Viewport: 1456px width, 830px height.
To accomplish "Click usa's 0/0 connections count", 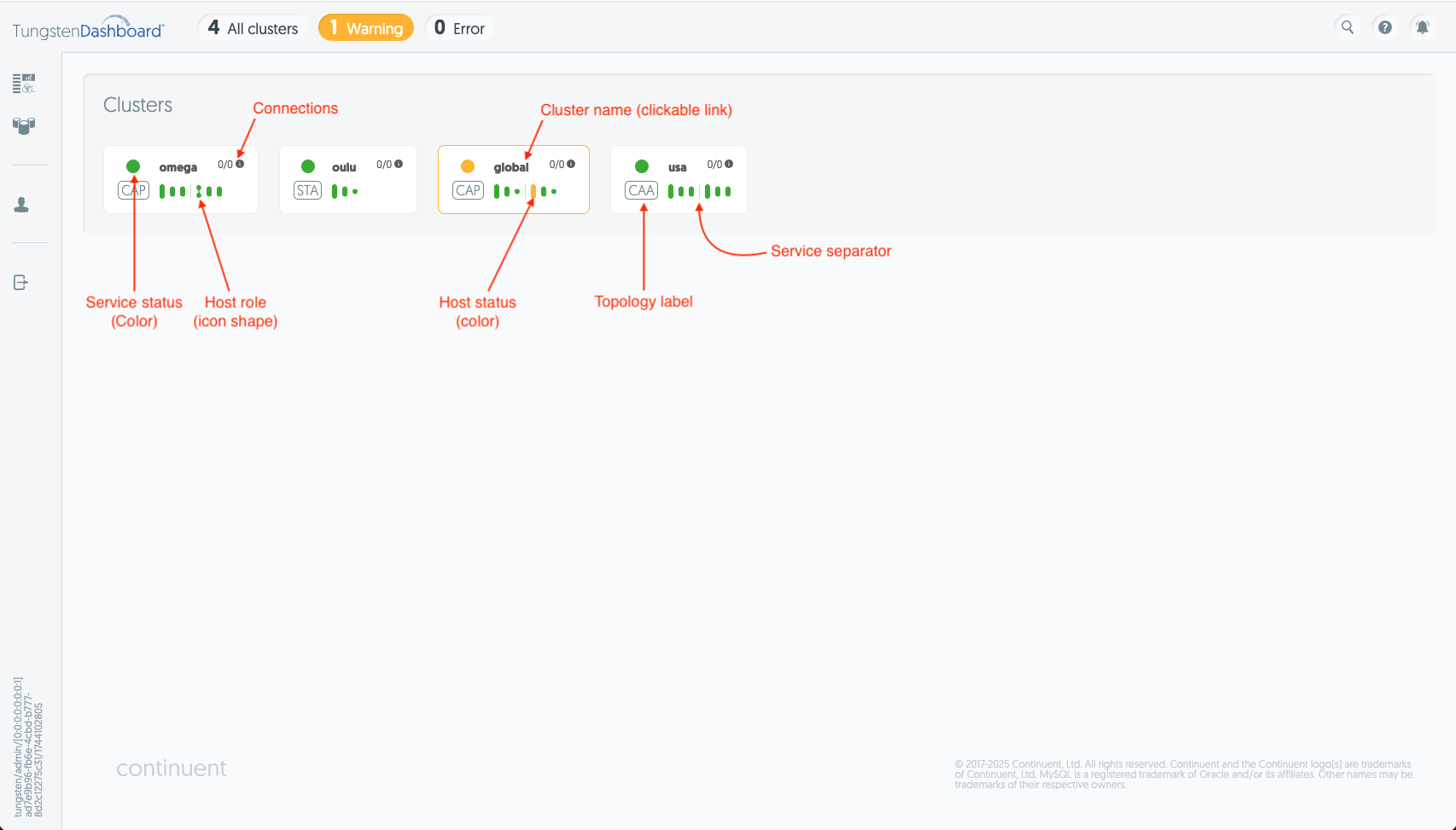I will (x=714, y=165).
